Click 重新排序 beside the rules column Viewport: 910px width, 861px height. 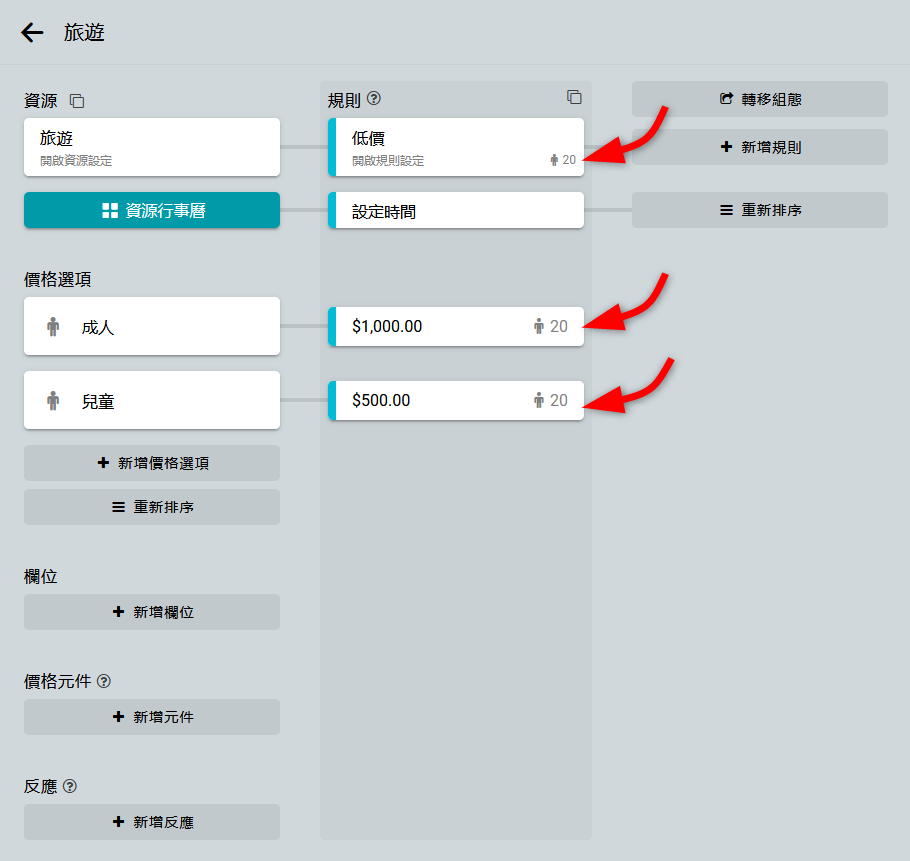click(760, 210)
